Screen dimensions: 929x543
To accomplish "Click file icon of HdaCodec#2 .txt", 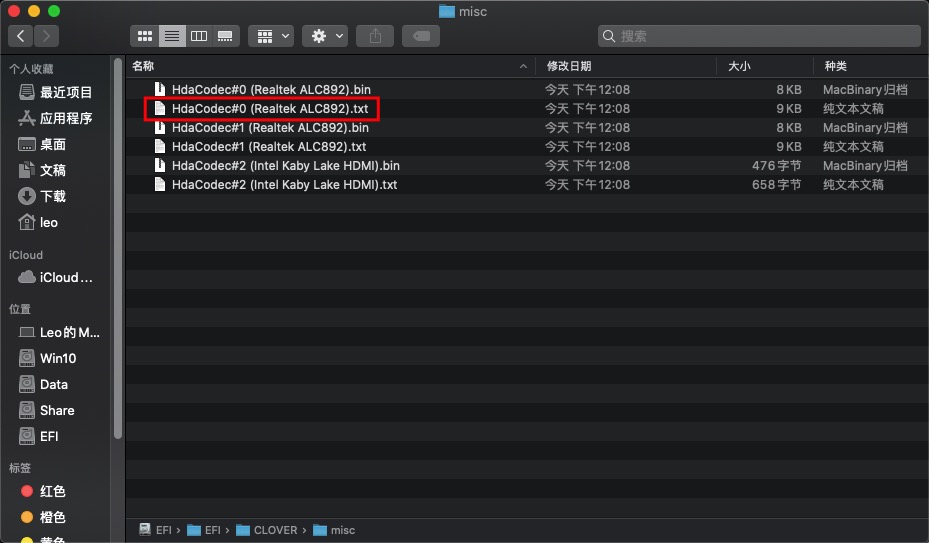I will click(159, 184).
